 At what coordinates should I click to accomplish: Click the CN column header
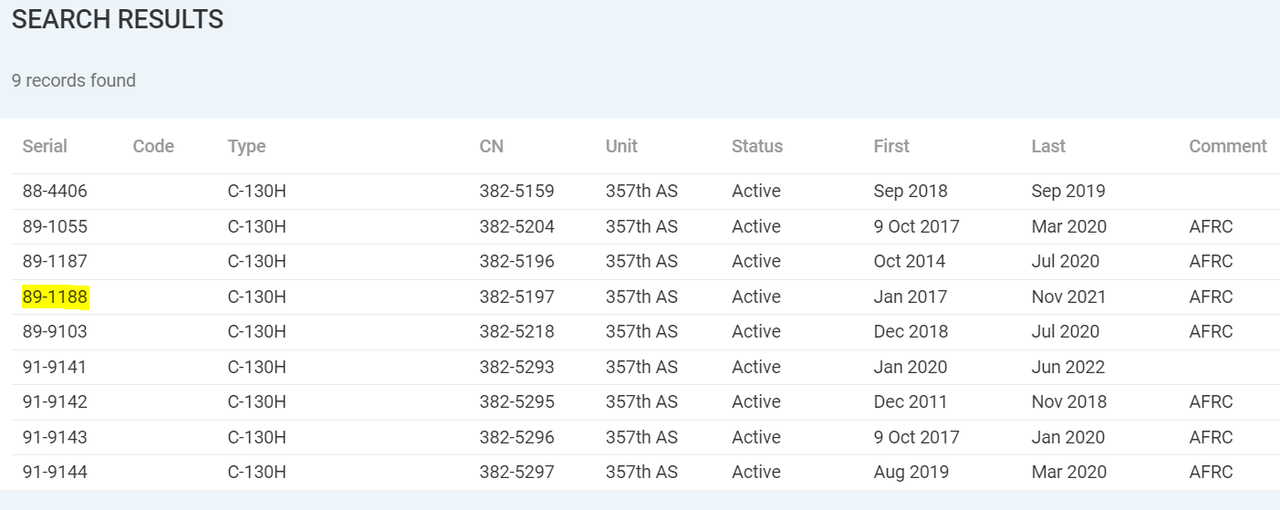pos(491,146)
